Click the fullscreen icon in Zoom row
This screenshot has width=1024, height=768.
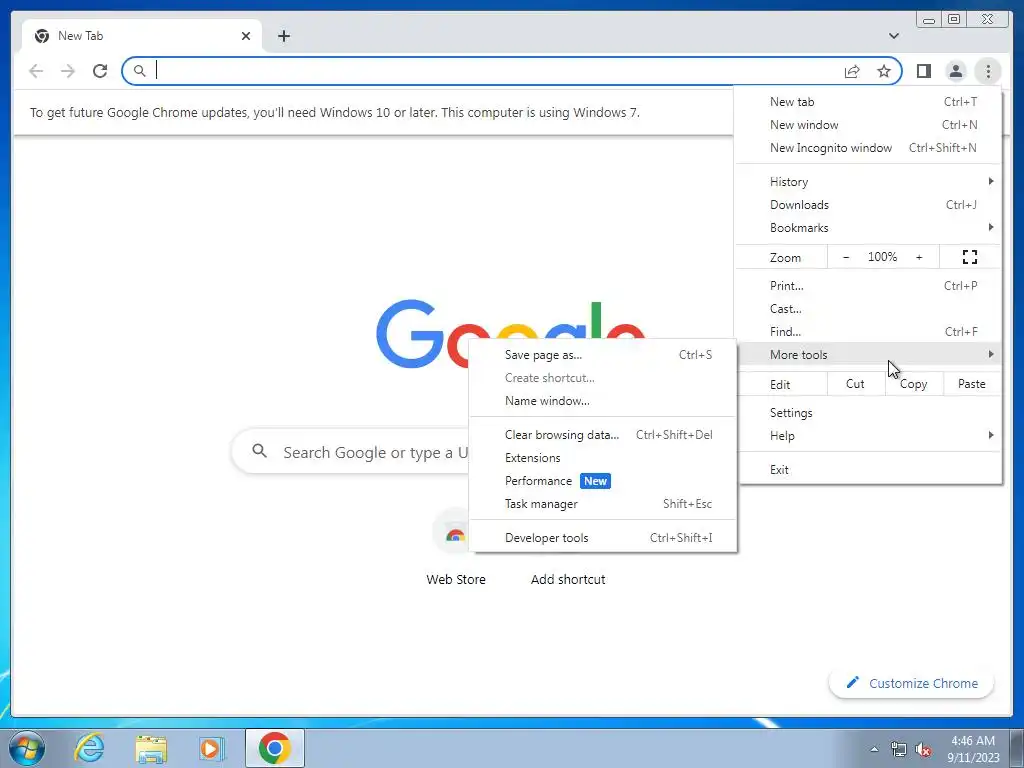[970, 257]
